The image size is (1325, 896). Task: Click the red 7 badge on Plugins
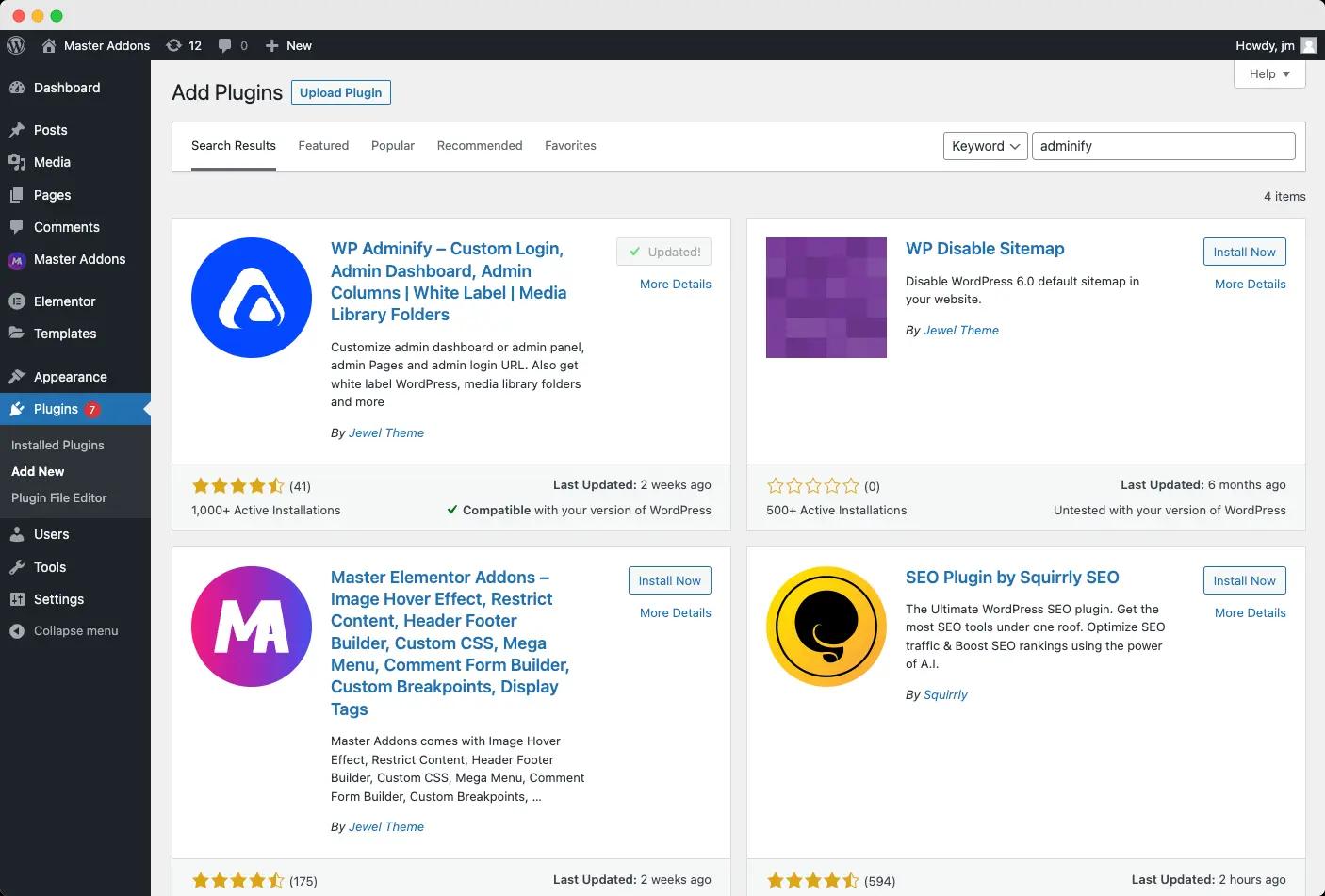92,409
